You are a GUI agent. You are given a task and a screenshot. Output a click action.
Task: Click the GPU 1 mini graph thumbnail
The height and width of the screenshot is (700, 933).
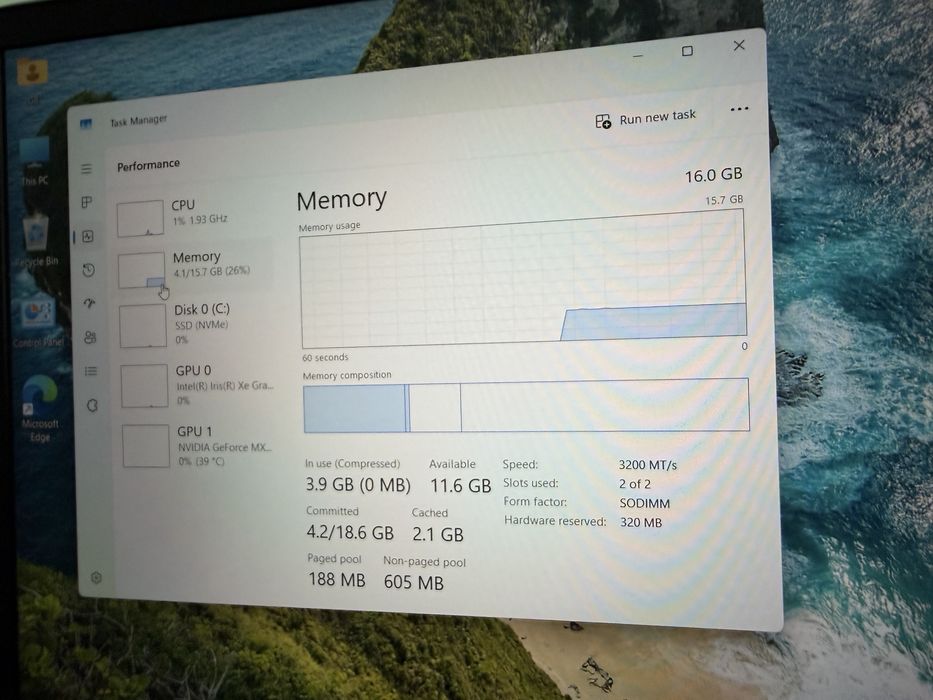[146, 446]
